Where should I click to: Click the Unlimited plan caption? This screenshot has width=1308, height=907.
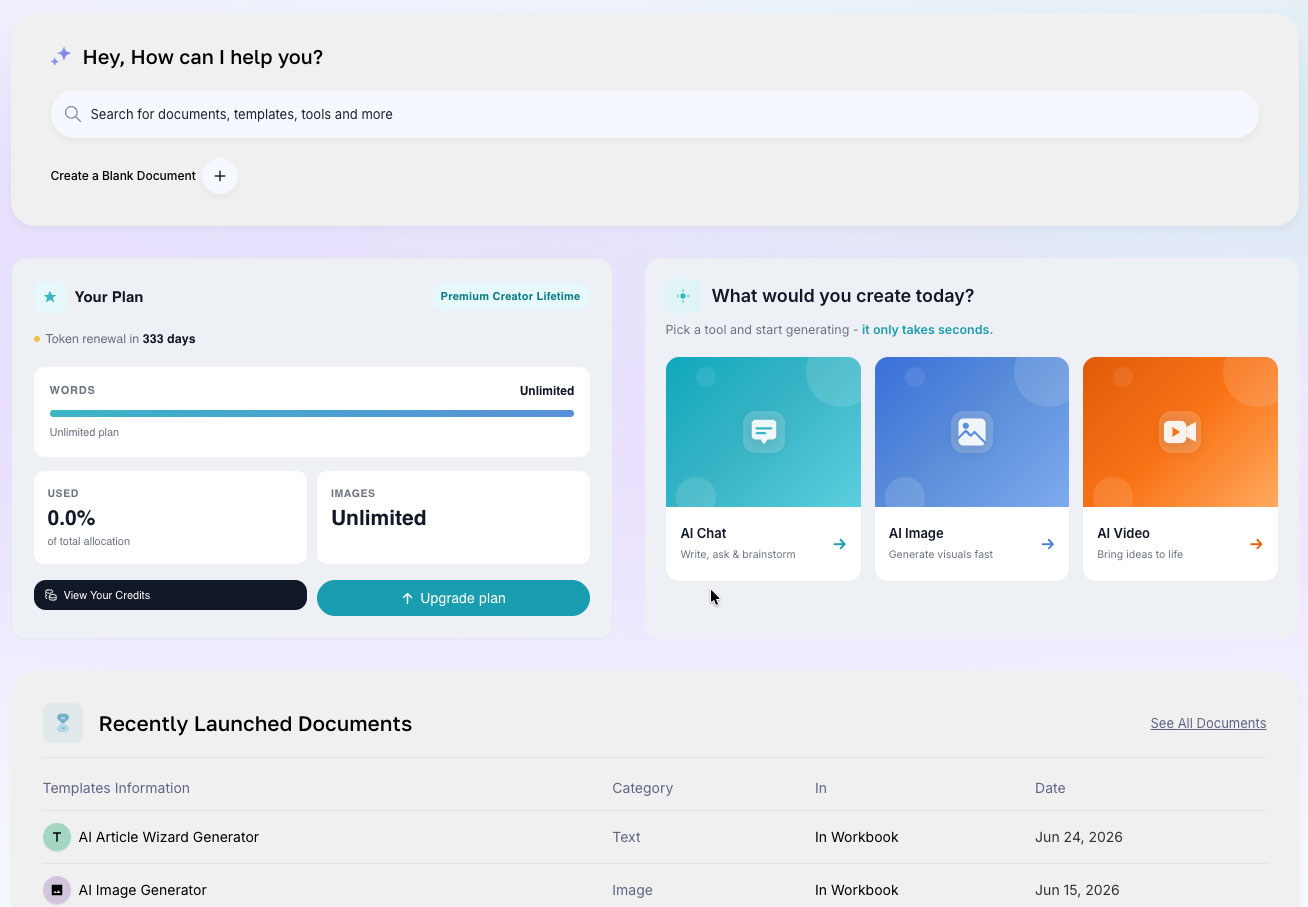(84, 433)
